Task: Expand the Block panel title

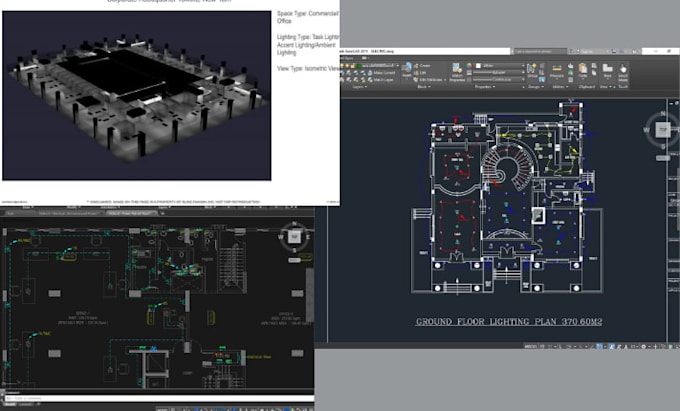Action: tap(424, 87)
